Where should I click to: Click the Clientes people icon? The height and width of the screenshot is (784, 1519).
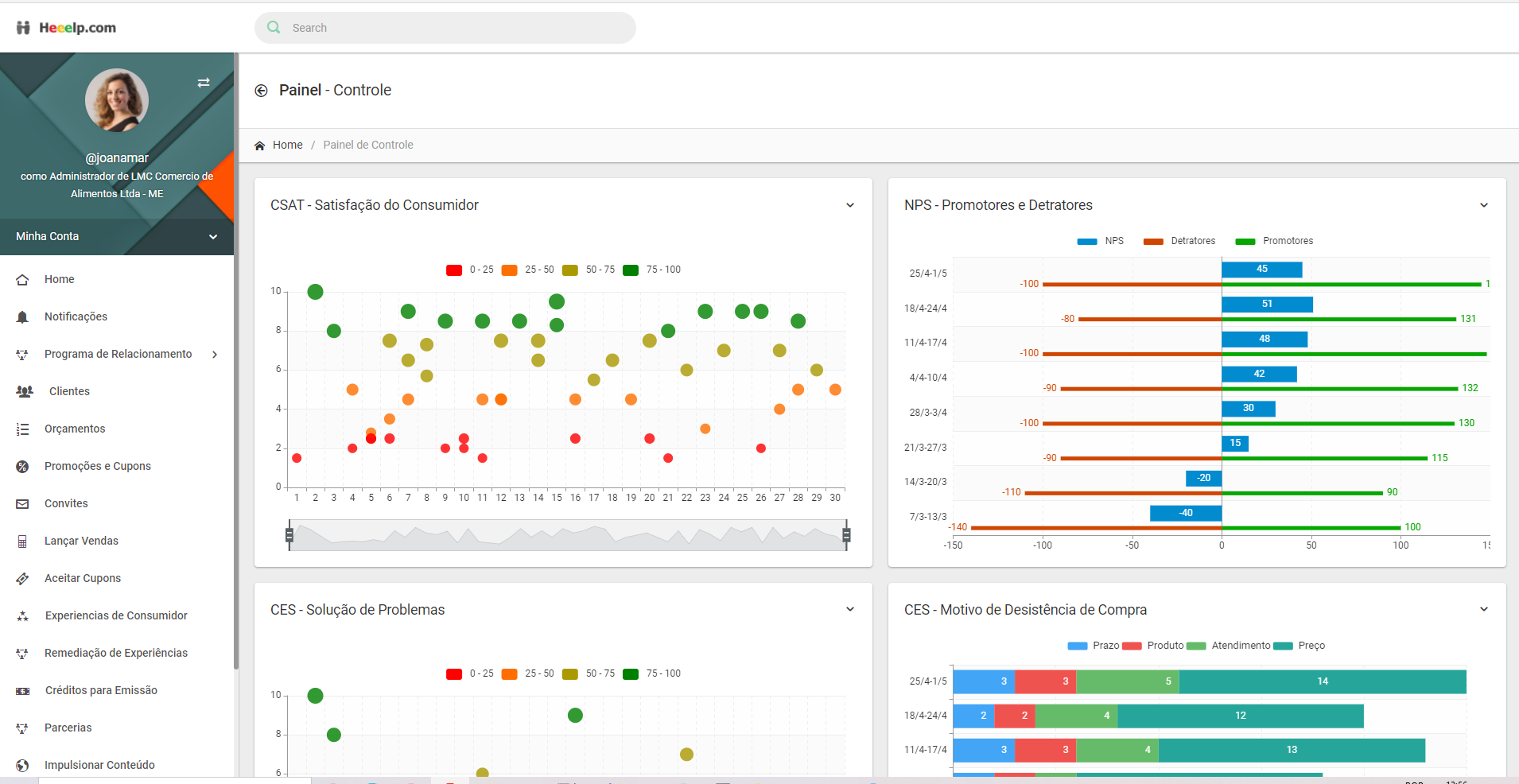click(25, 391)
